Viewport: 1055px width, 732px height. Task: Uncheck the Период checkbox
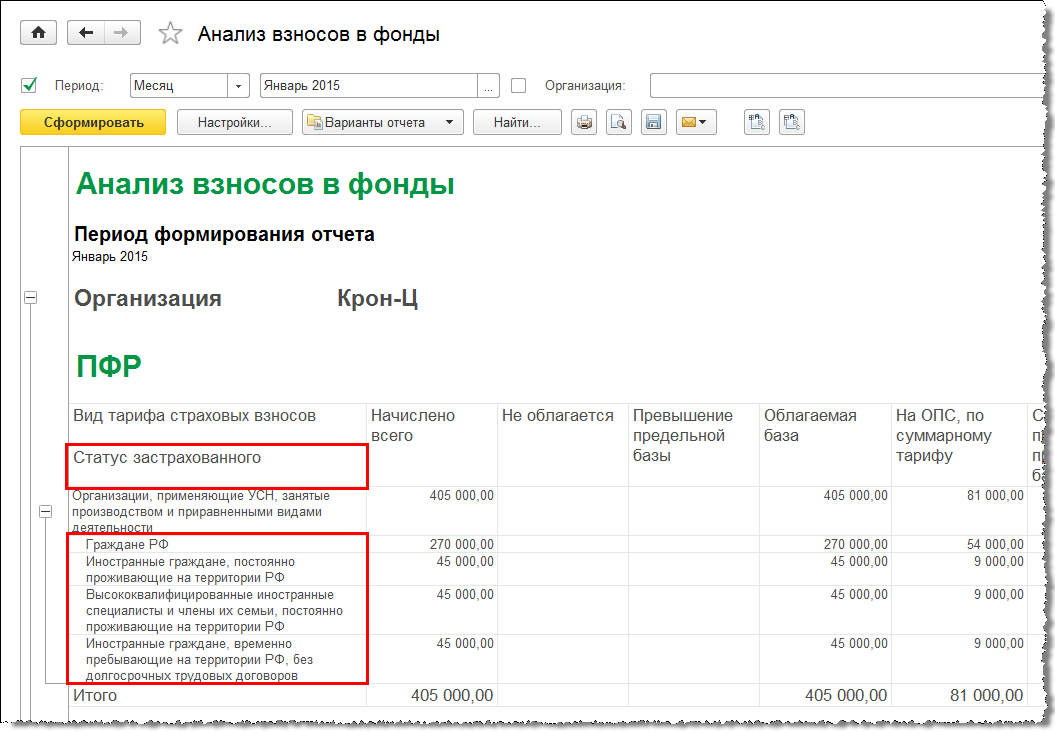[x=29, y=85]
